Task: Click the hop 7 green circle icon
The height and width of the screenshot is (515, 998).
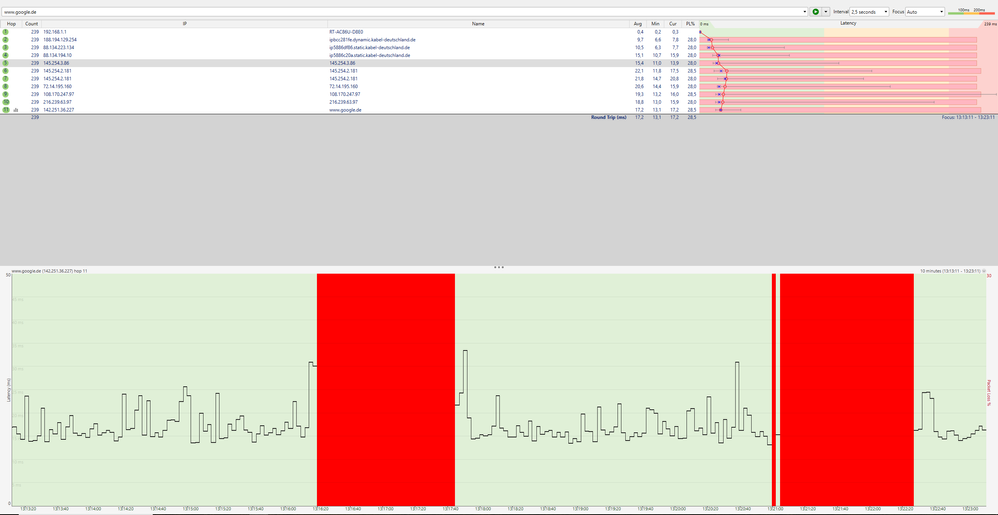Action: pyautogui.click(x=5, y=78)
